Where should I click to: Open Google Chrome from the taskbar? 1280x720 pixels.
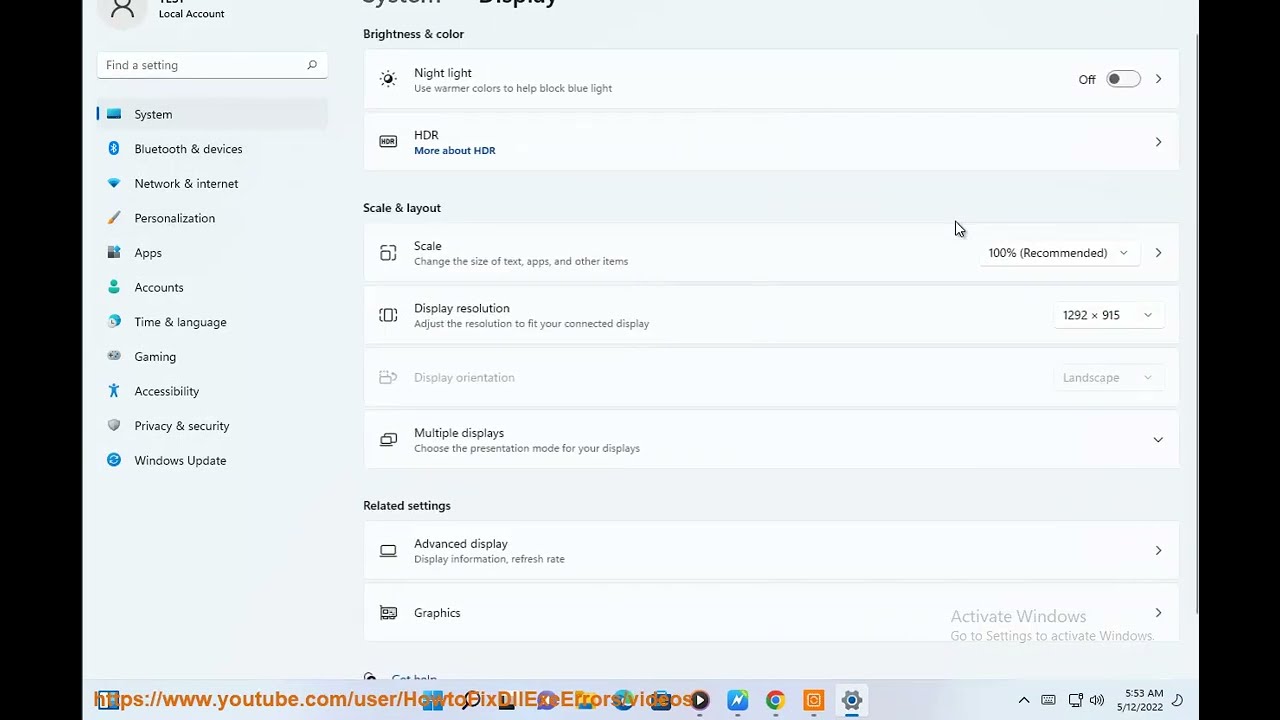775,701
